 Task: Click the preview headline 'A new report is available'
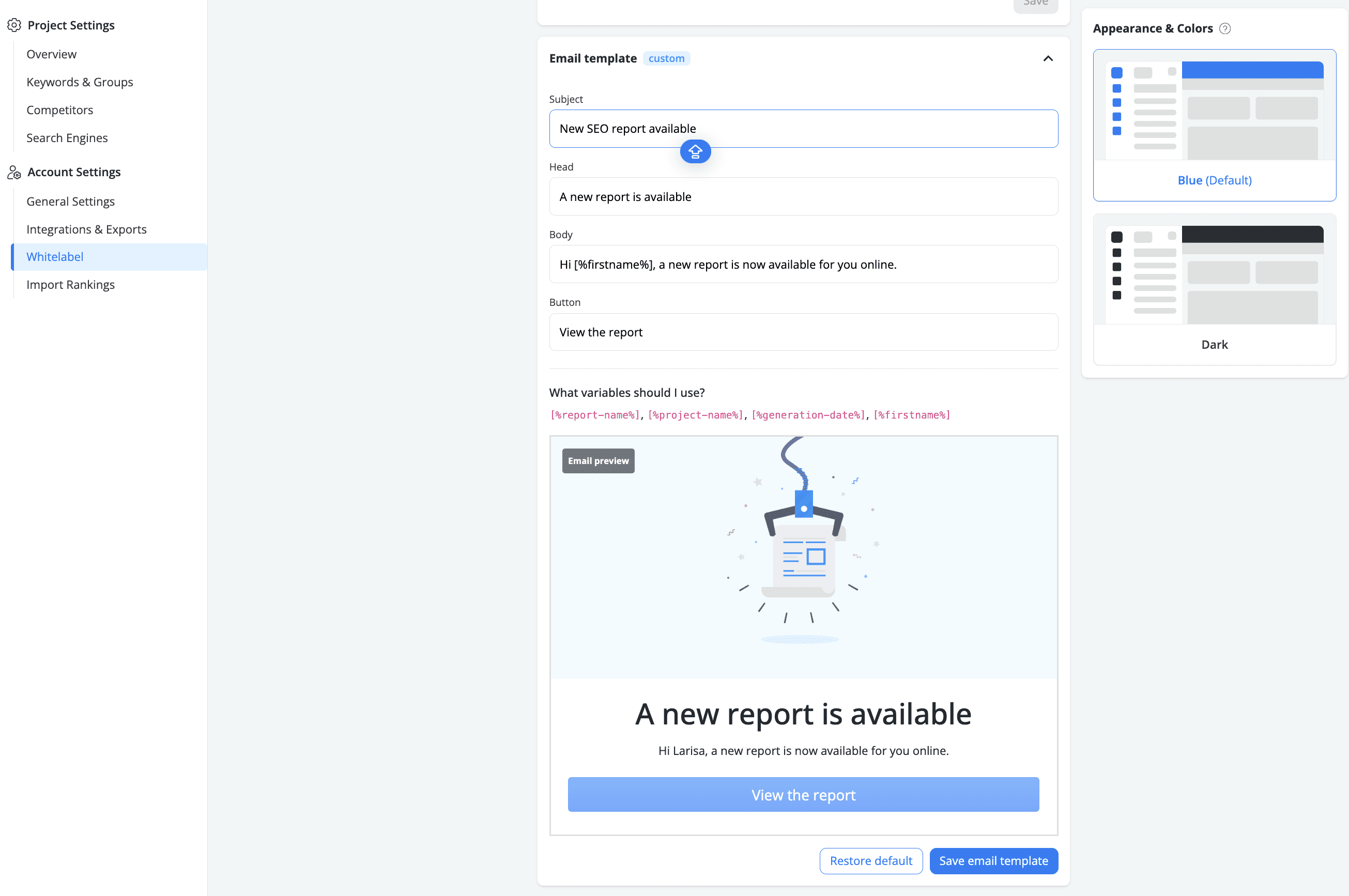(x=803, y=714)
